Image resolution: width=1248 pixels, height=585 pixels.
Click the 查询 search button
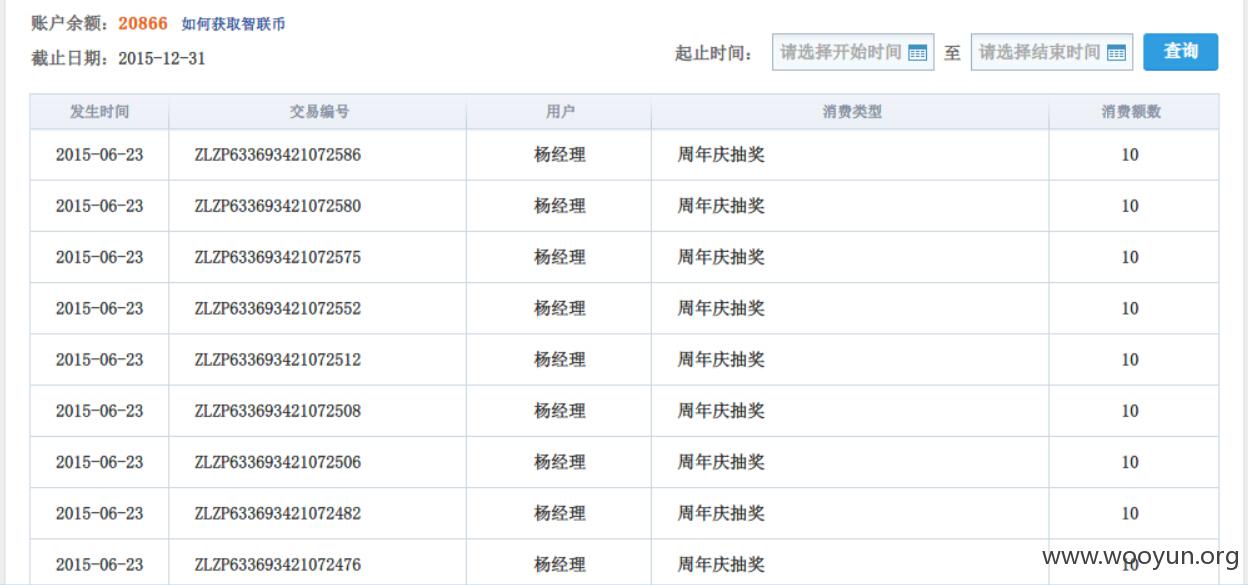tap(1180, 52)
